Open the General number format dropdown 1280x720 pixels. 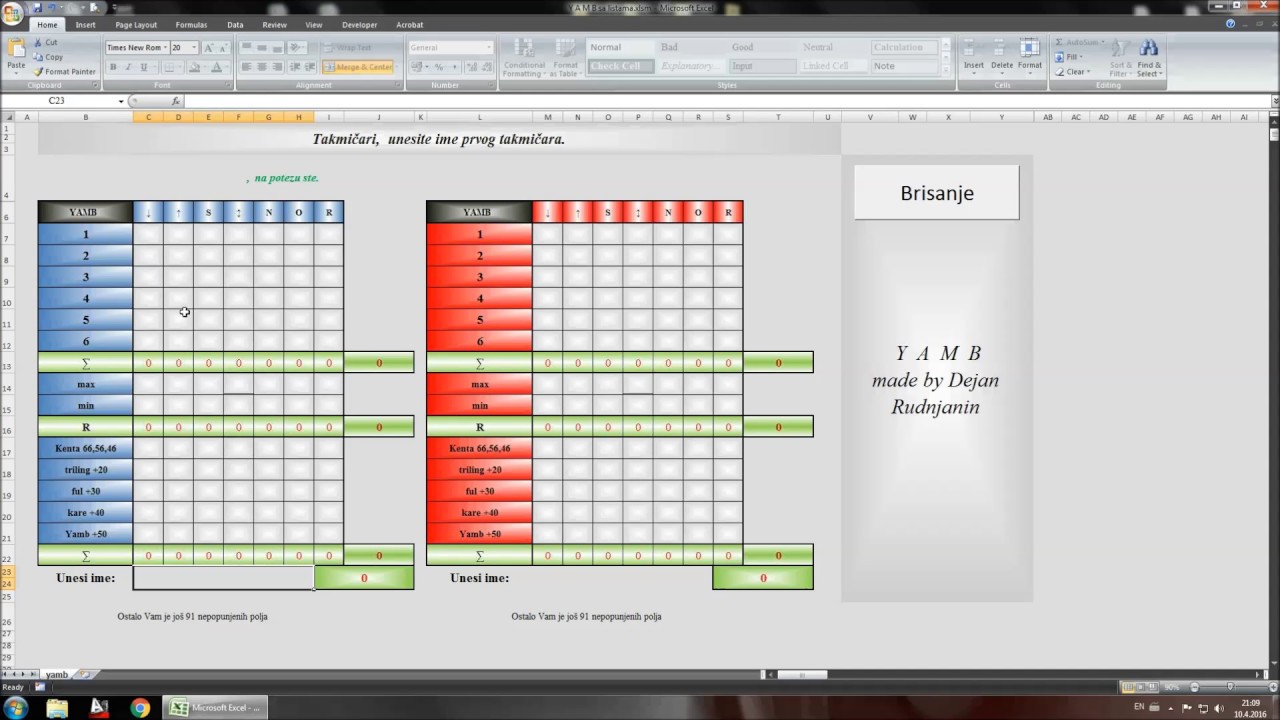pos(489,48)
